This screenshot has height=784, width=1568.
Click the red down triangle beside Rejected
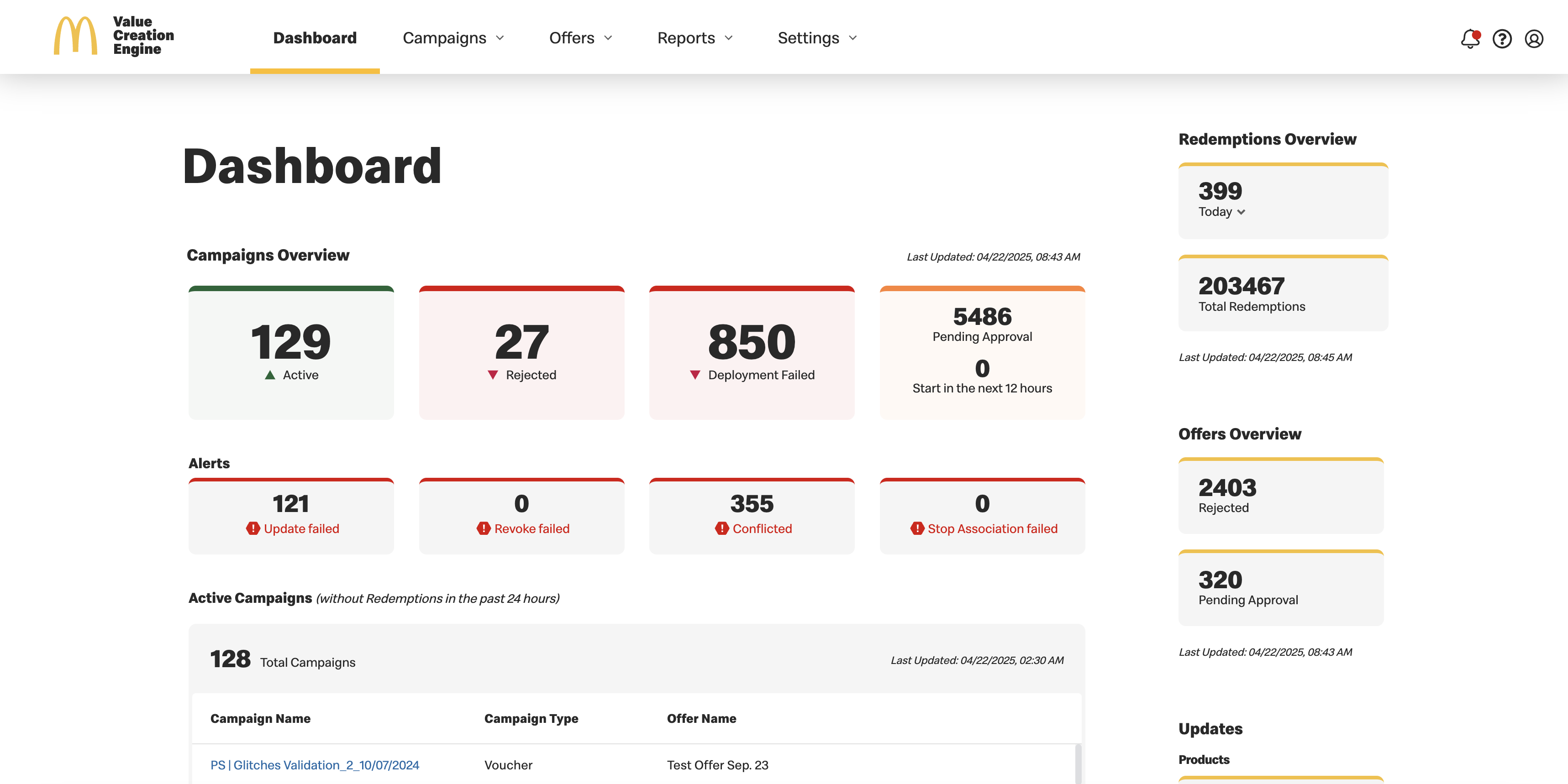493,375
